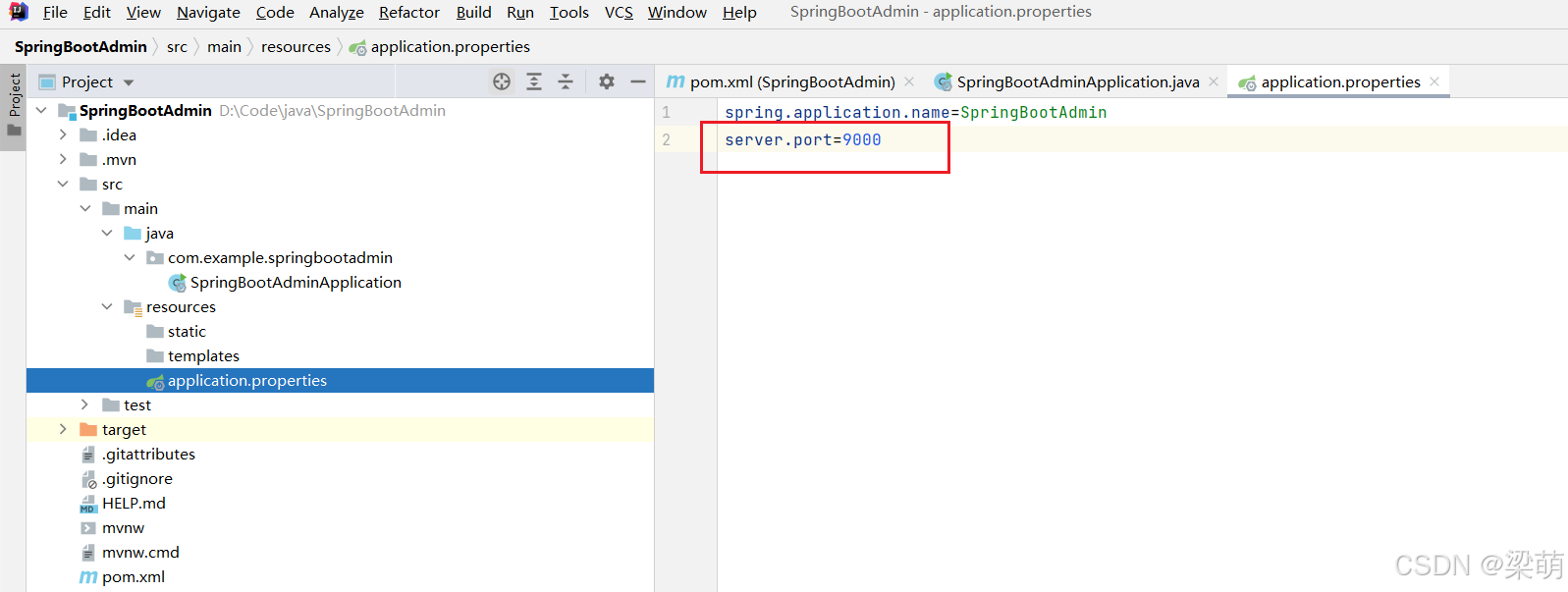The image size is (1568, 592).
Task: Open the Build menu
Action: coord(473,12)
